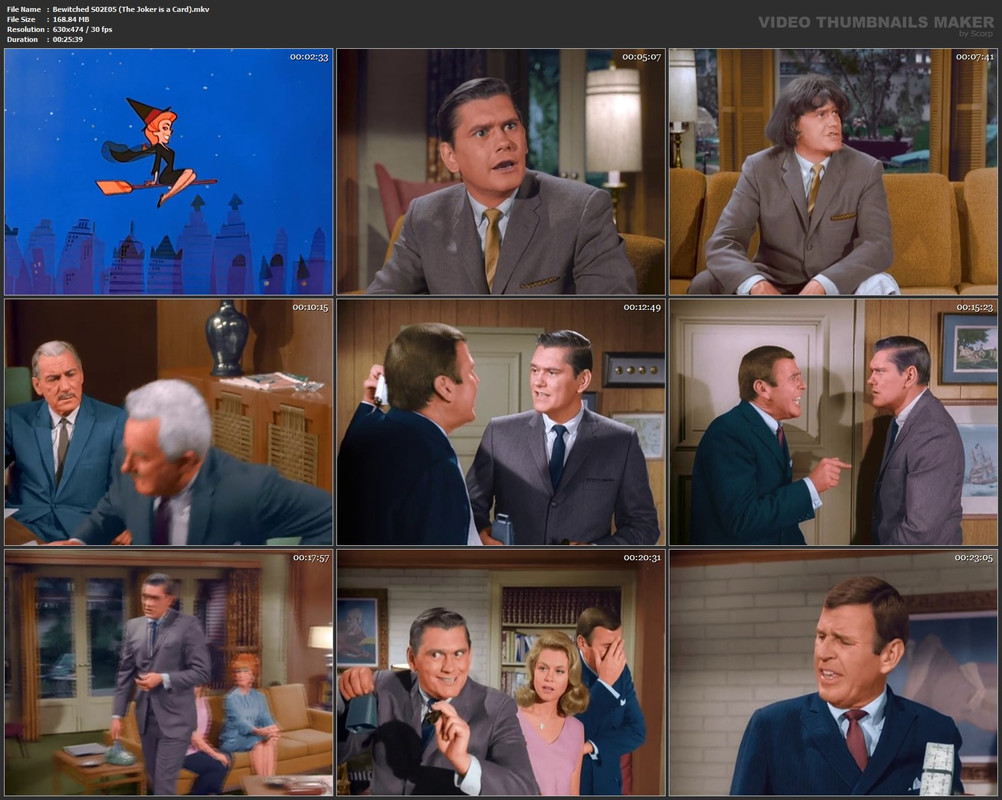Open the thumbnail at 00:07:41
1002x800 pixels.
coord(833,172)
